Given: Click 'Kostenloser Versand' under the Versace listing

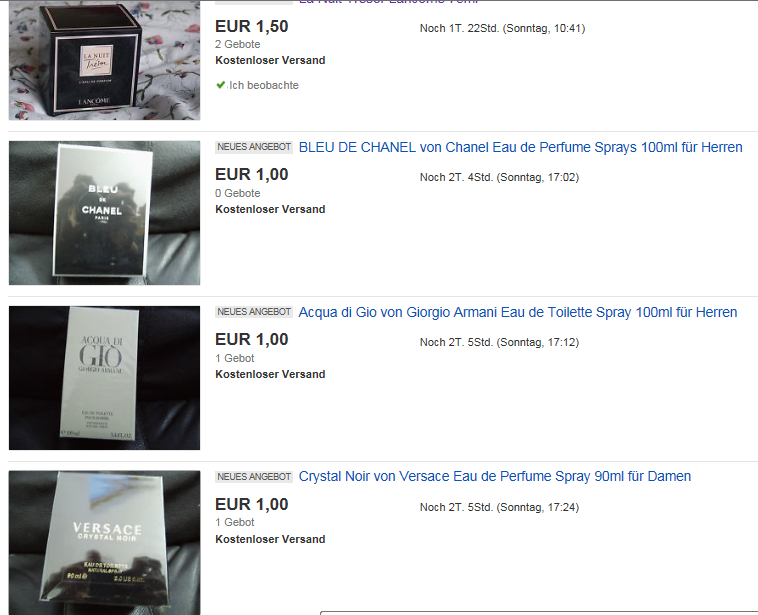Looking at the screenshot, I should point(270,539).
